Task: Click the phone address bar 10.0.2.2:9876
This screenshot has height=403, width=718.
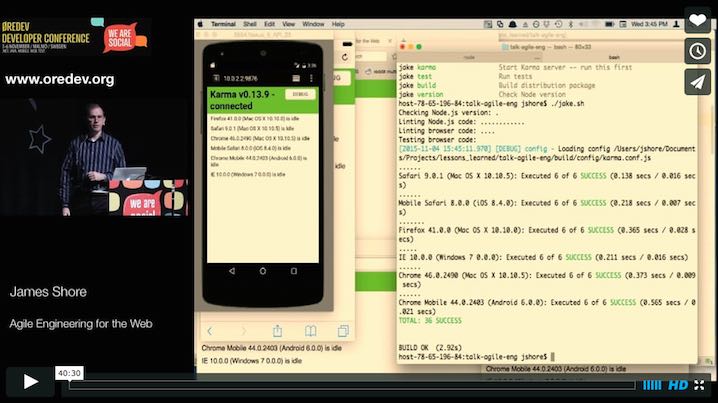Action: pyautogui.click(x=241, y=78)
